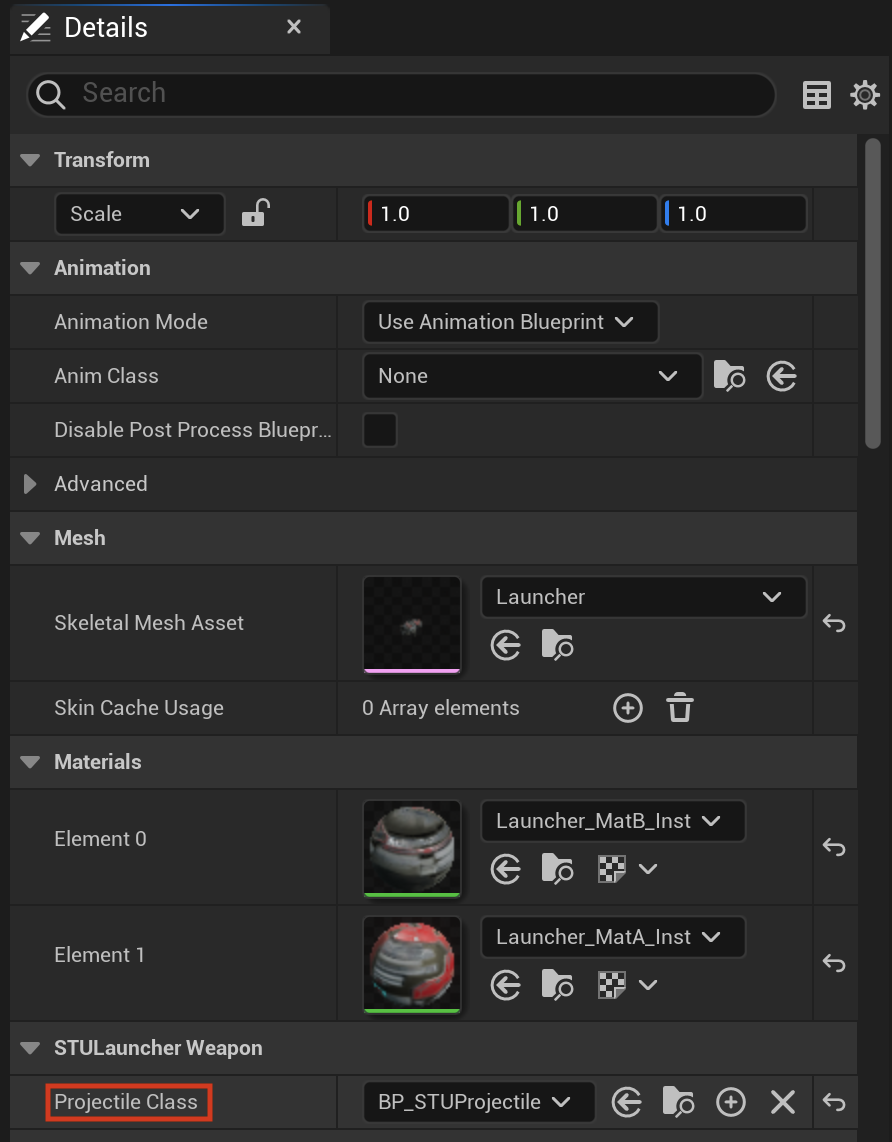892x1142 pixels.
Task: Toggle the Scale lock icon
Action: click(256, 213)
